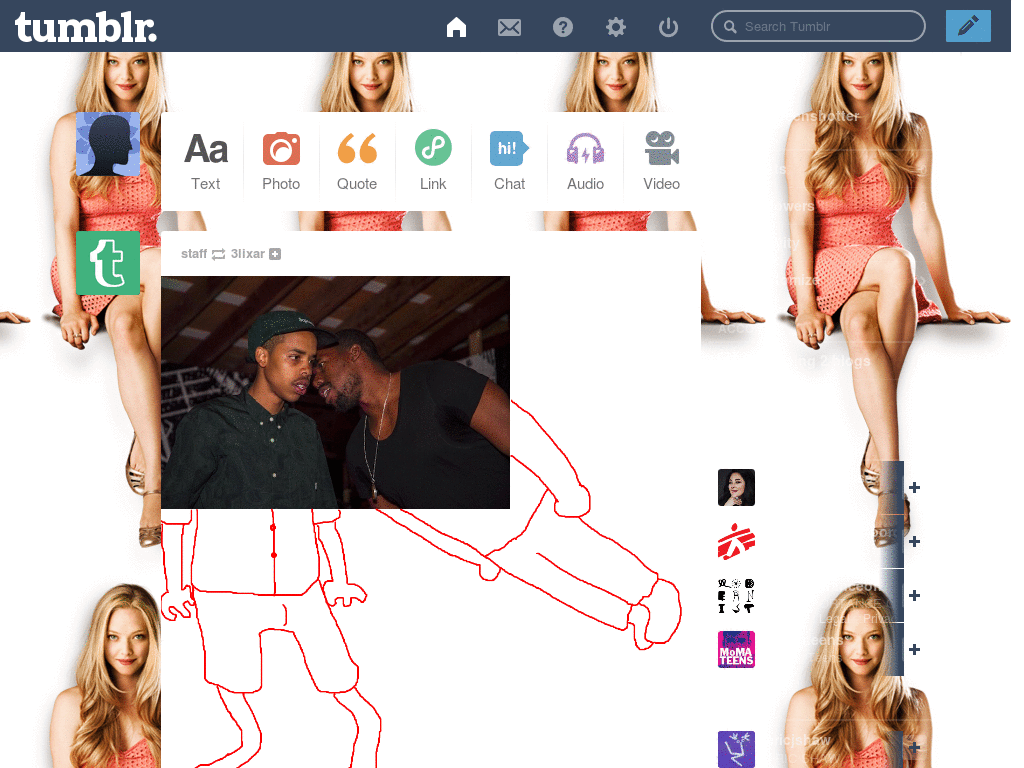Create a new Chat post
1024x768 pixels.
tap(509, 161)
